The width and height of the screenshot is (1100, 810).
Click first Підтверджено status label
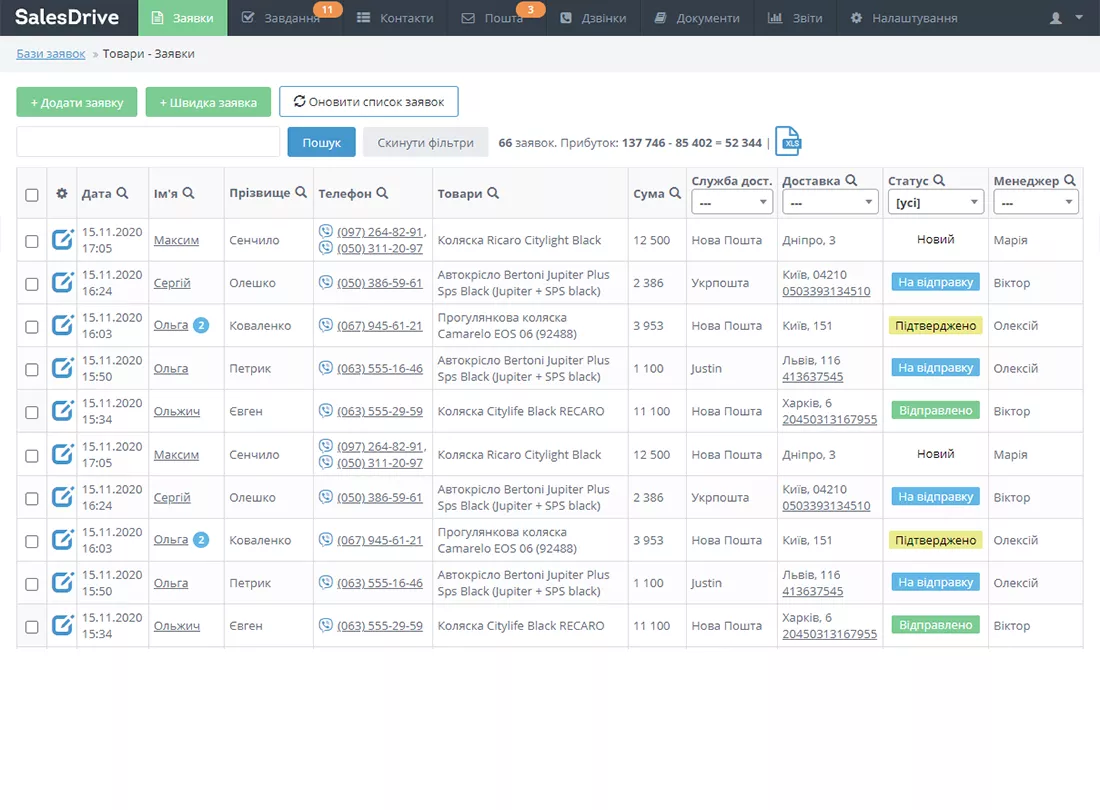(935, 325)
